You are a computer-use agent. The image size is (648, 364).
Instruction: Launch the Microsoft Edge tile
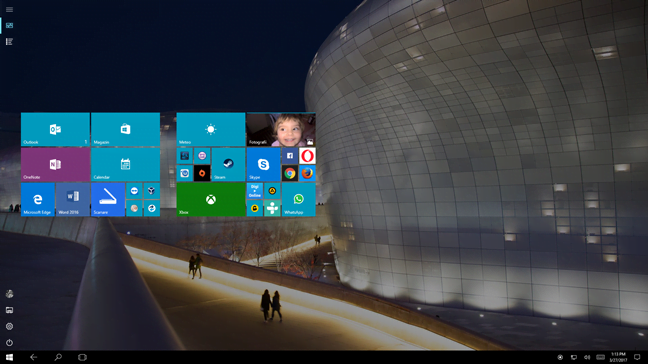tap(38, 200)
